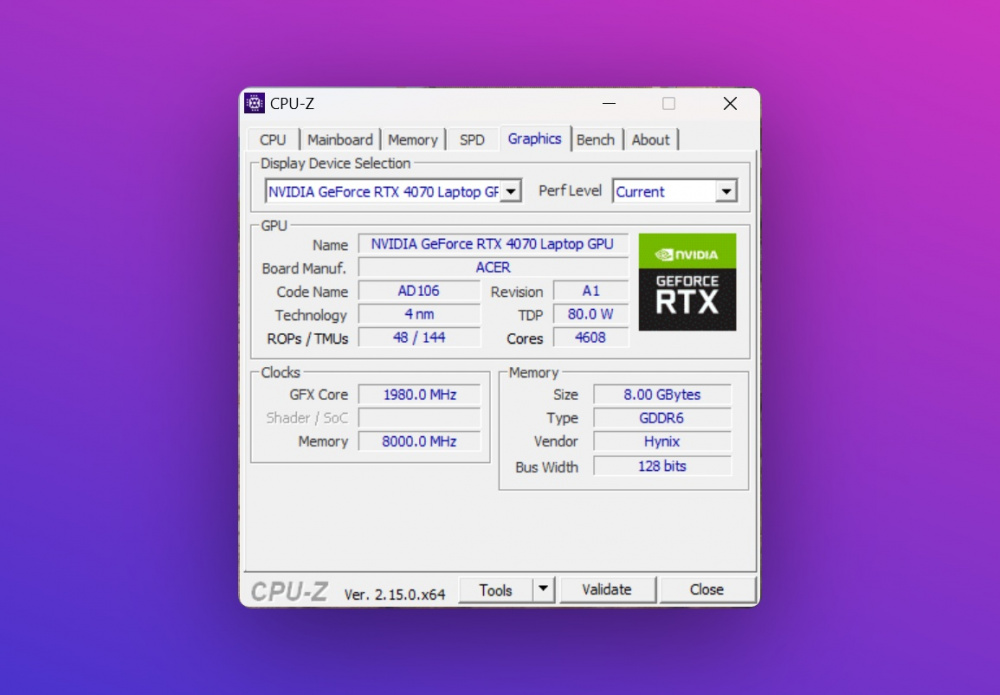This screenshot has height=695, width=1000.
Task: Open the Mainboard tab
Action: [340, 140]
